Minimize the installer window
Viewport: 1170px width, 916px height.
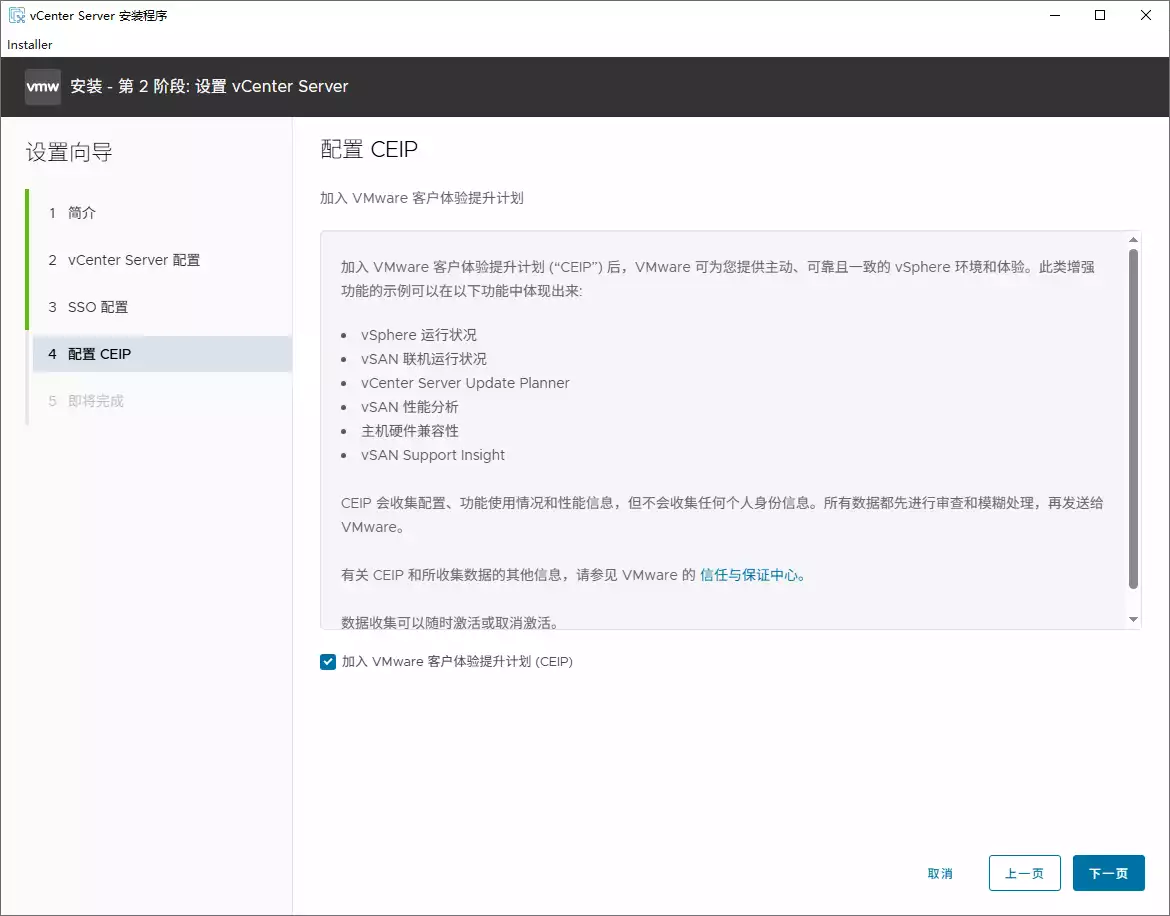tap(1055, 15)
